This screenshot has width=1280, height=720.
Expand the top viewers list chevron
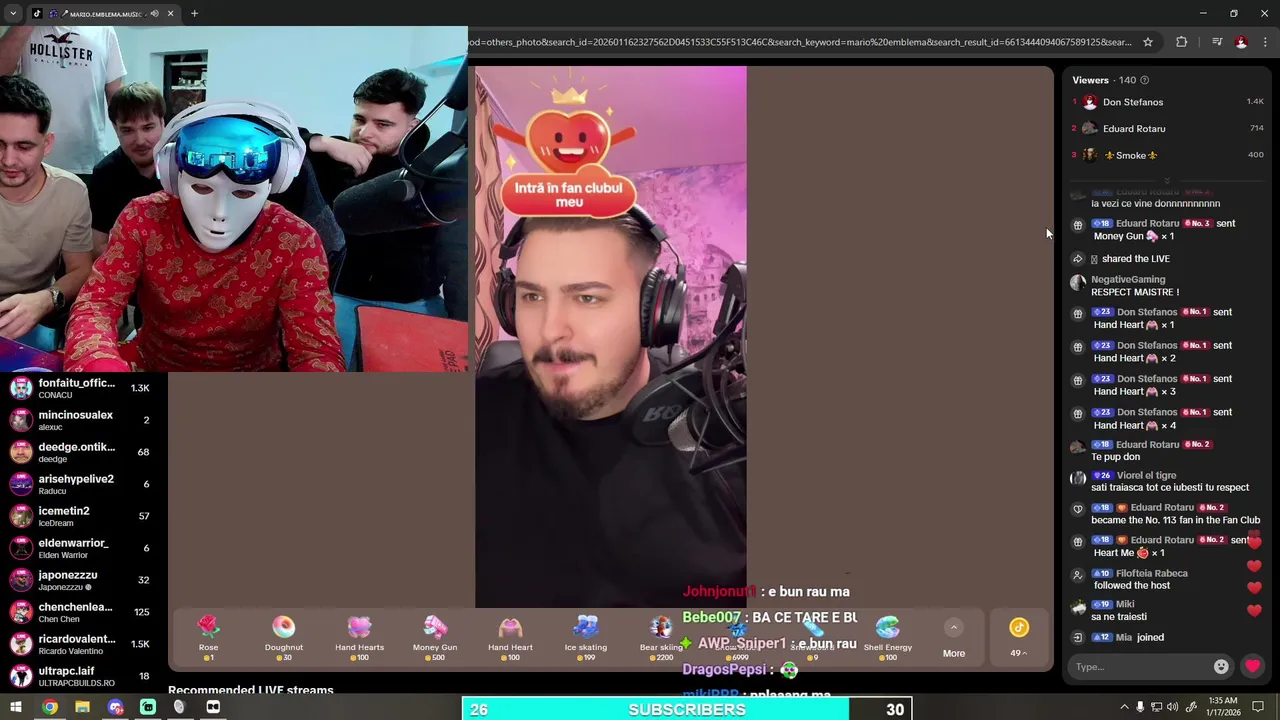1167,180
